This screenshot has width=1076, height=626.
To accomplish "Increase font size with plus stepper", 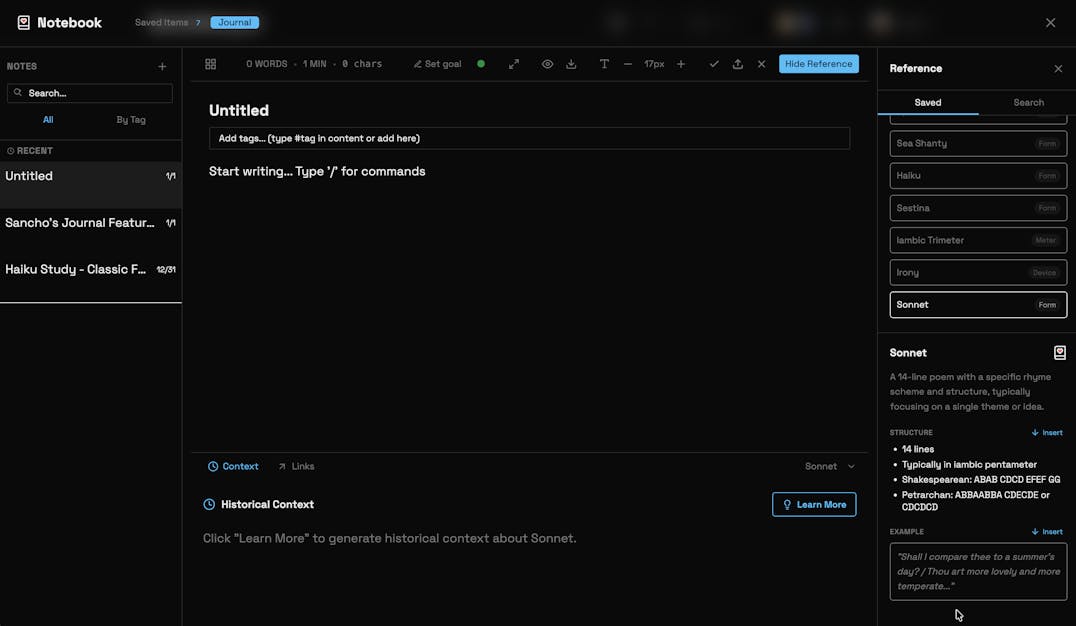I will coord(681,64).
